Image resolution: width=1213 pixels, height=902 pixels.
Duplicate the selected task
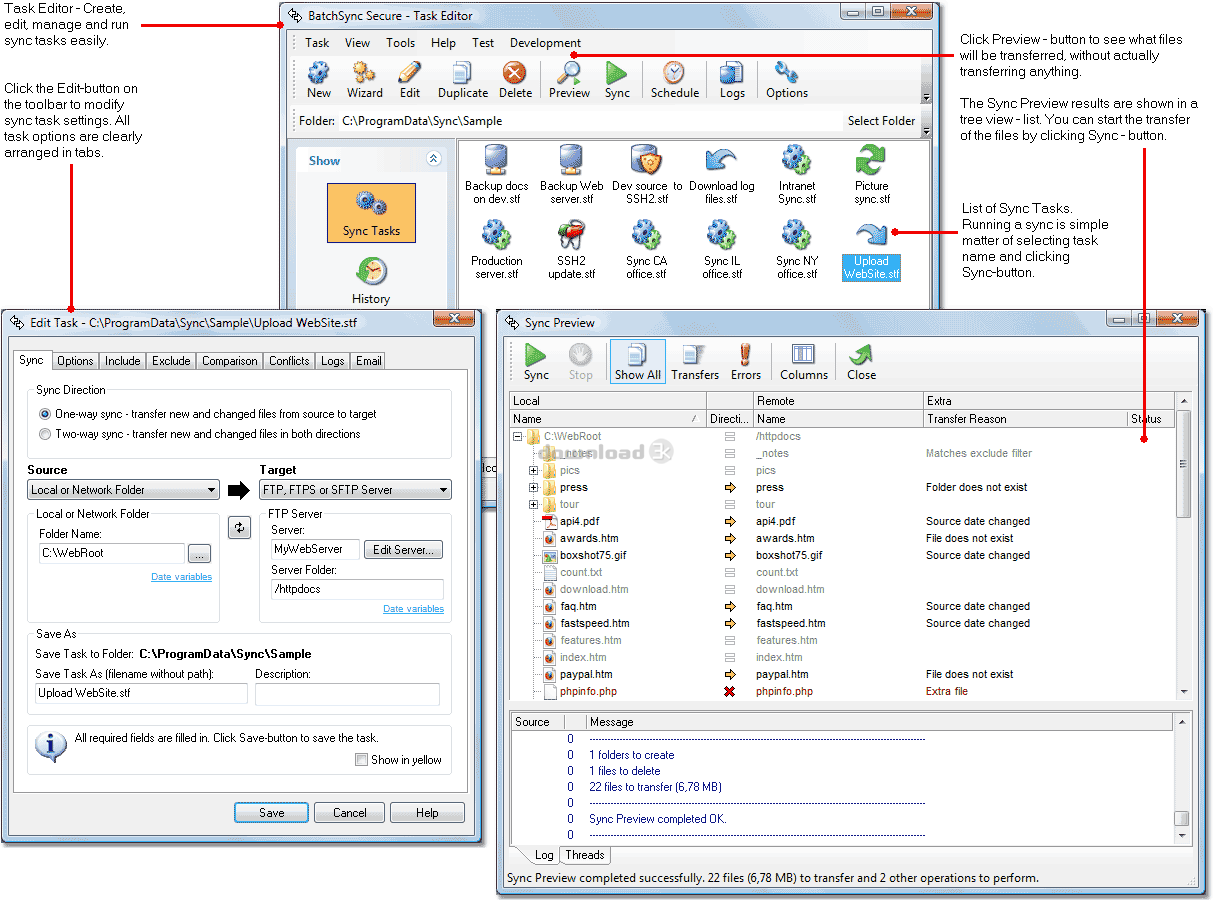click(462, 80)
